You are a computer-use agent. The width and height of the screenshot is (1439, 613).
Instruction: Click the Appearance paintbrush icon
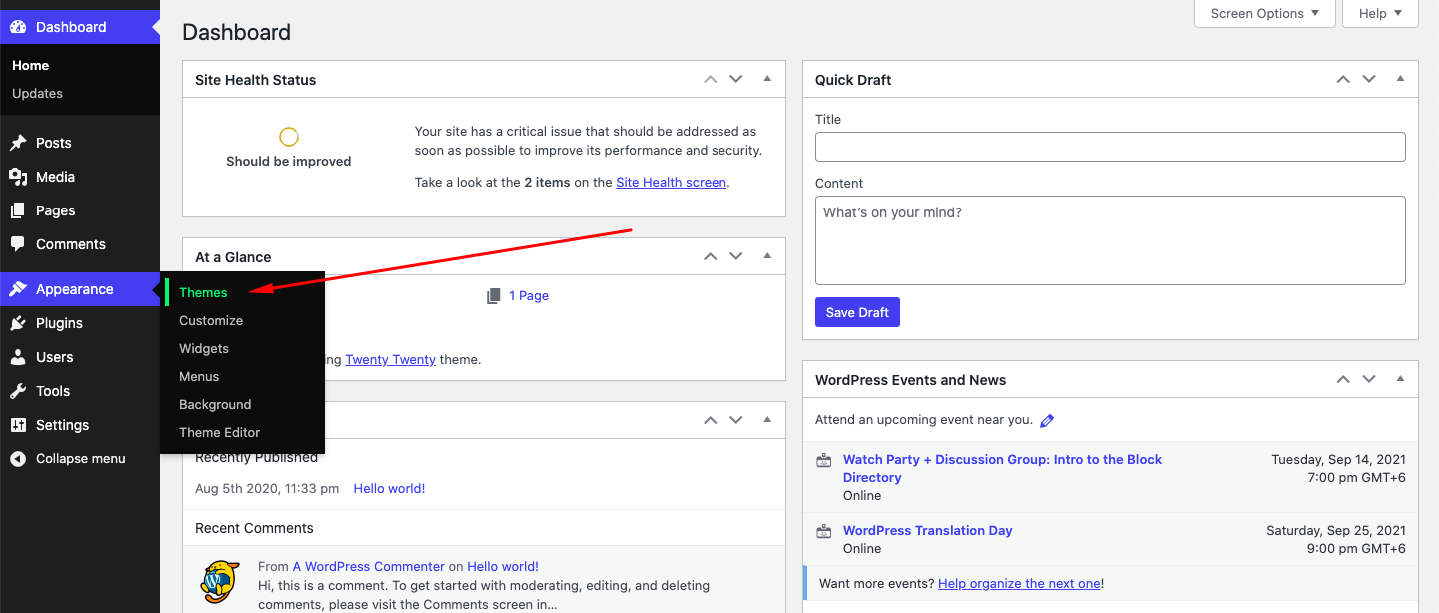coord(18,289)
